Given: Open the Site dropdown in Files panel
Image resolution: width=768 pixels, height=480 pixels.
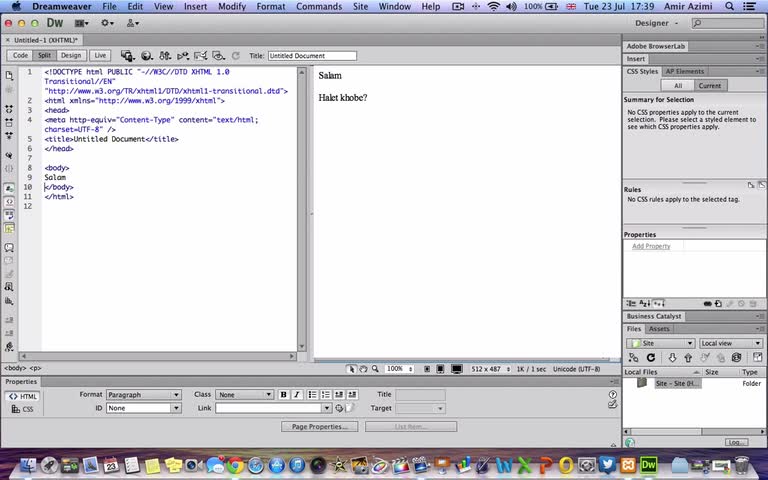Looking at the screenshot, I should (660, 343).
